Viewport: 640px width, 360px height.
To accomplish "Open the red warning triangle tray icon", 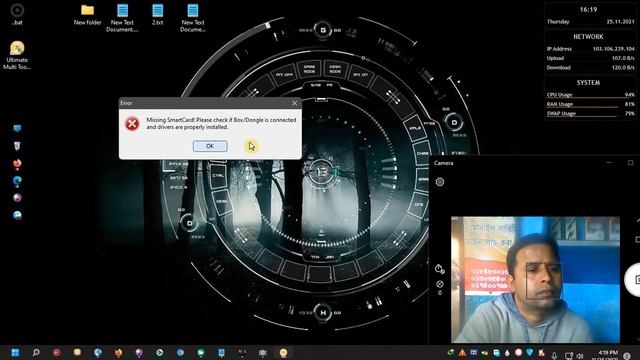I will click(x=462, y=352).
